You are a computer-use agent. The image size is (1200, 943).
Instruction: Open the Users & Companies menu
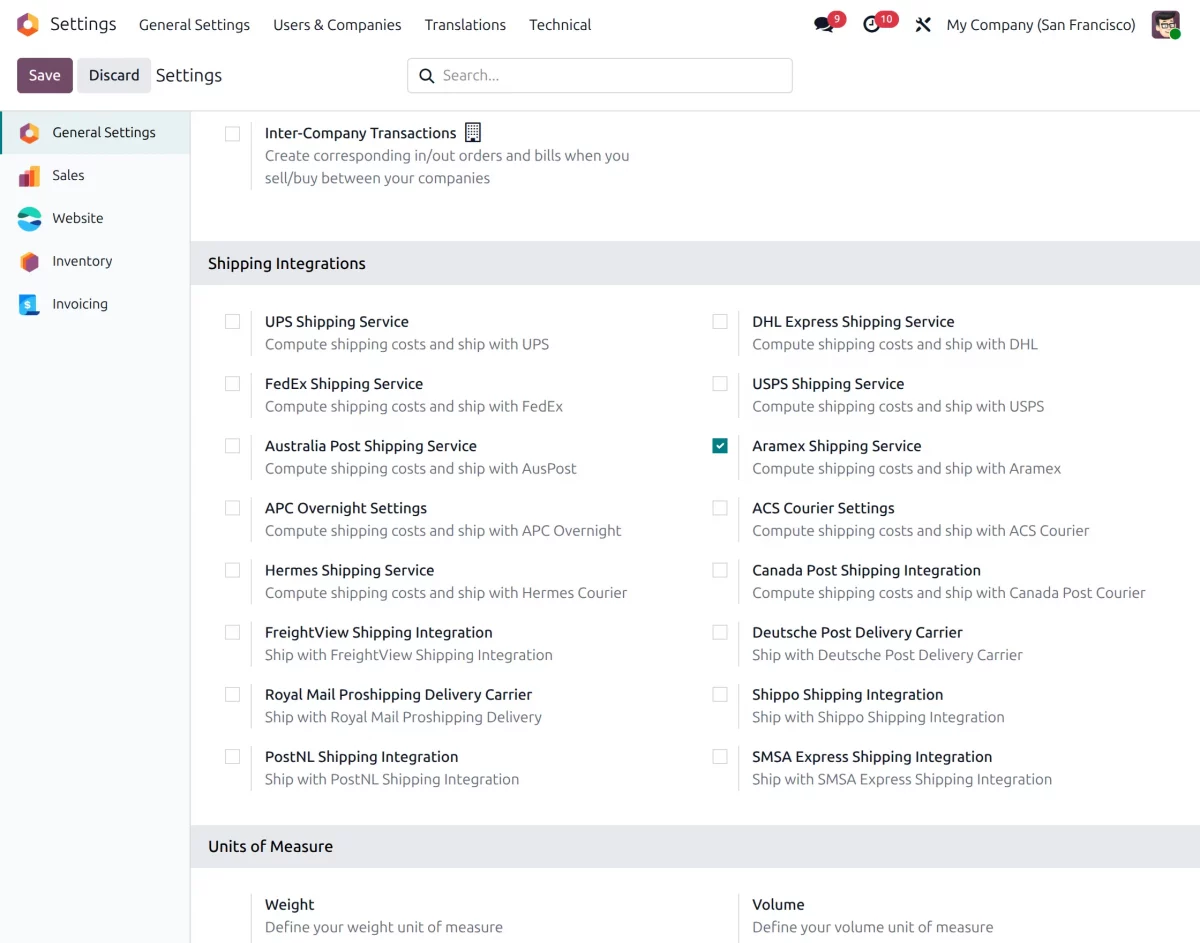[337, 25]
